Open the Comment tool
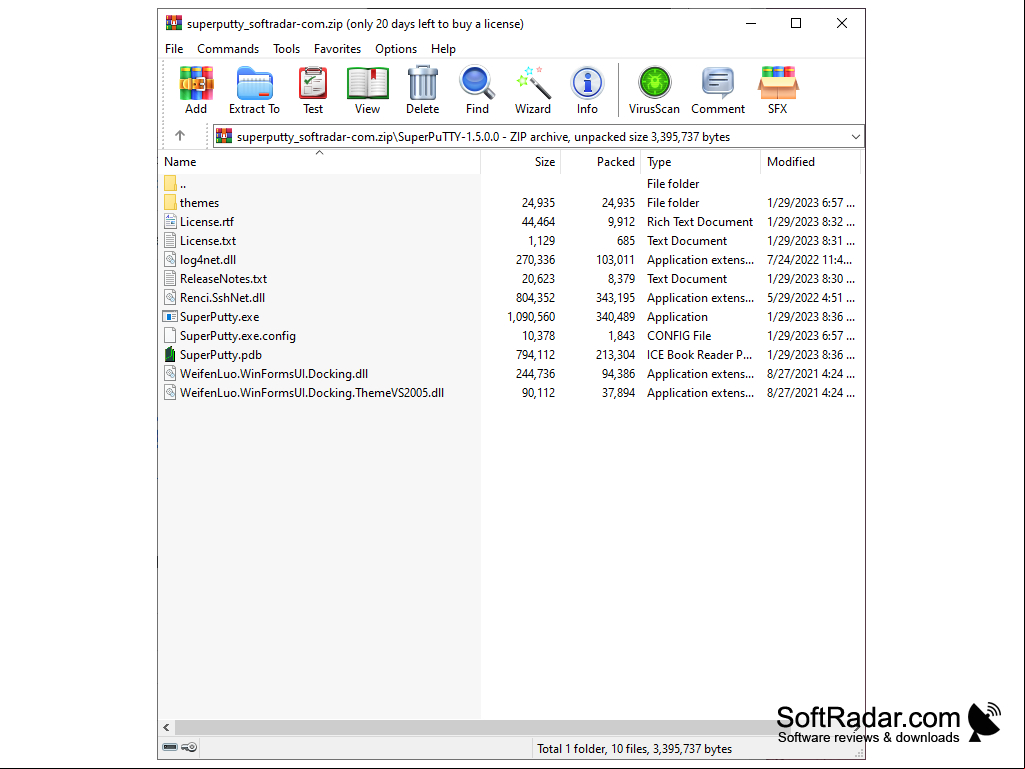The height and width of the screenshot is (769, 1025). point(718,90)
